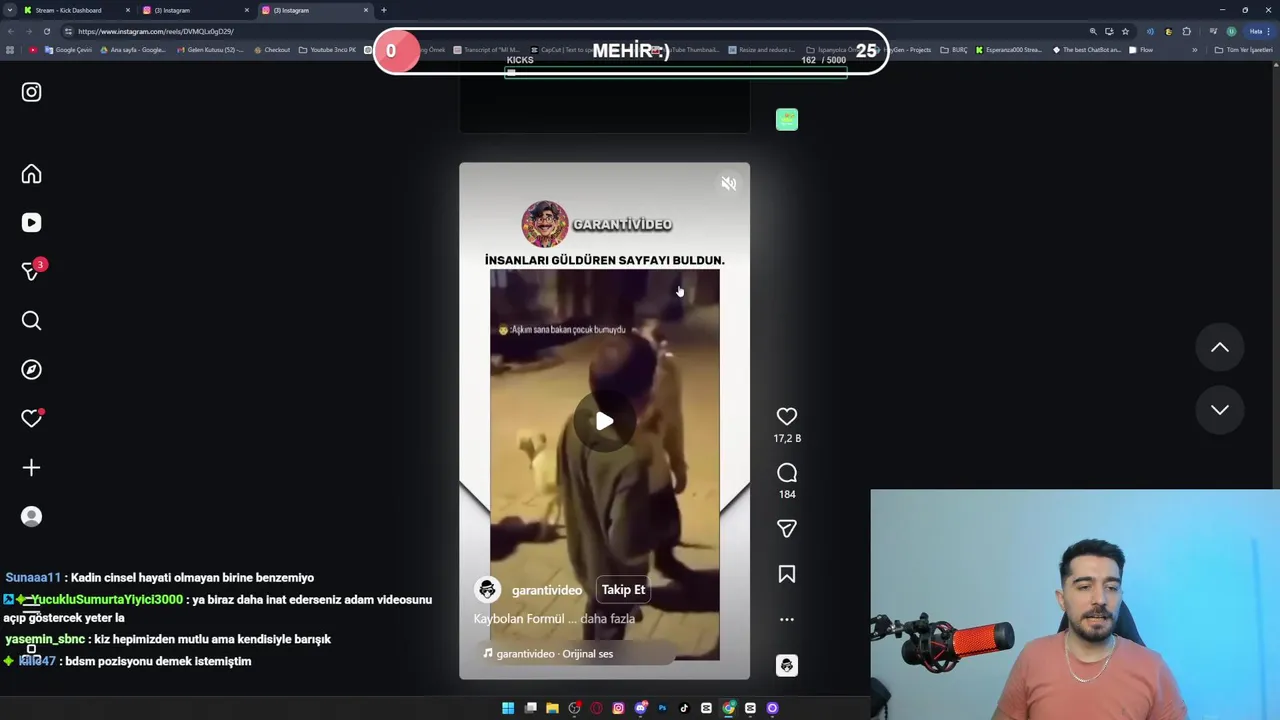
Task: Open the Explore compass icon
Action: [31, 369]
